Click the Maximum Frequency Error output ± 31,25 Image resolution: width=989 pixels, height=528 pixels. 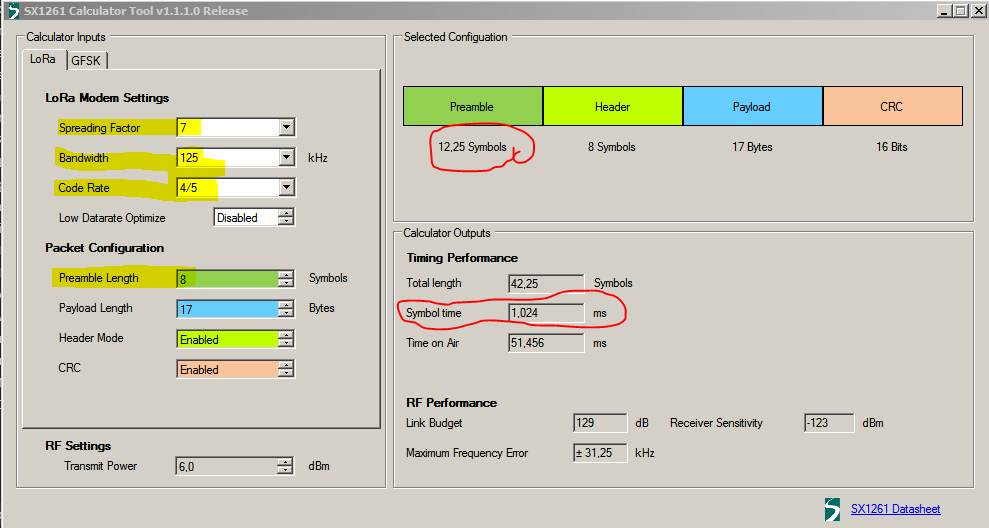tap(600, 453)
